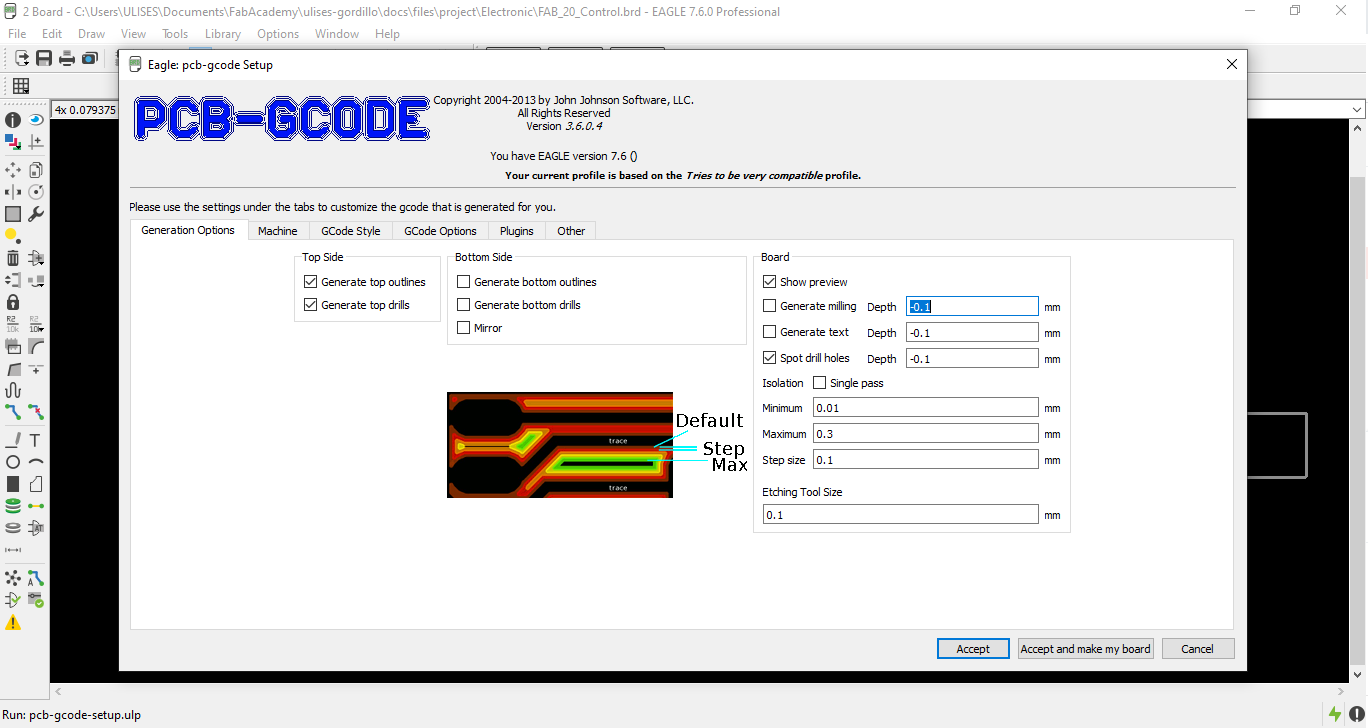
Task: Switch to the GCode Style tab
Action: [351, 231]
